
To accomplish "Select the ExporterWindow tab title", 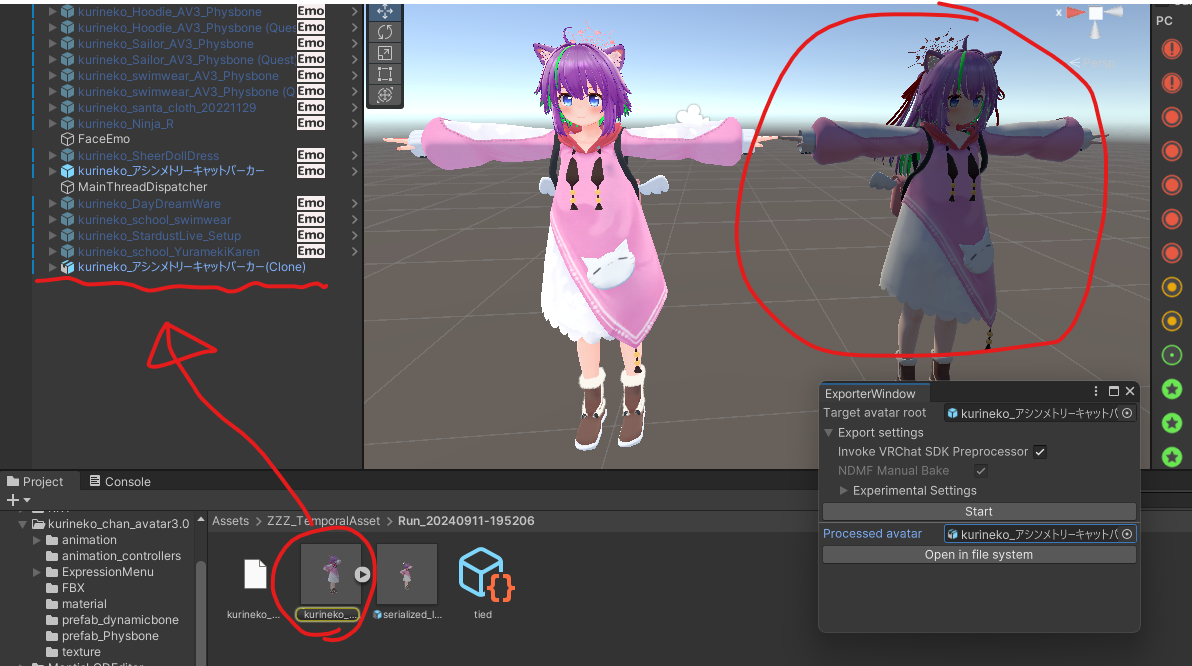I will (x=870, y=394).
